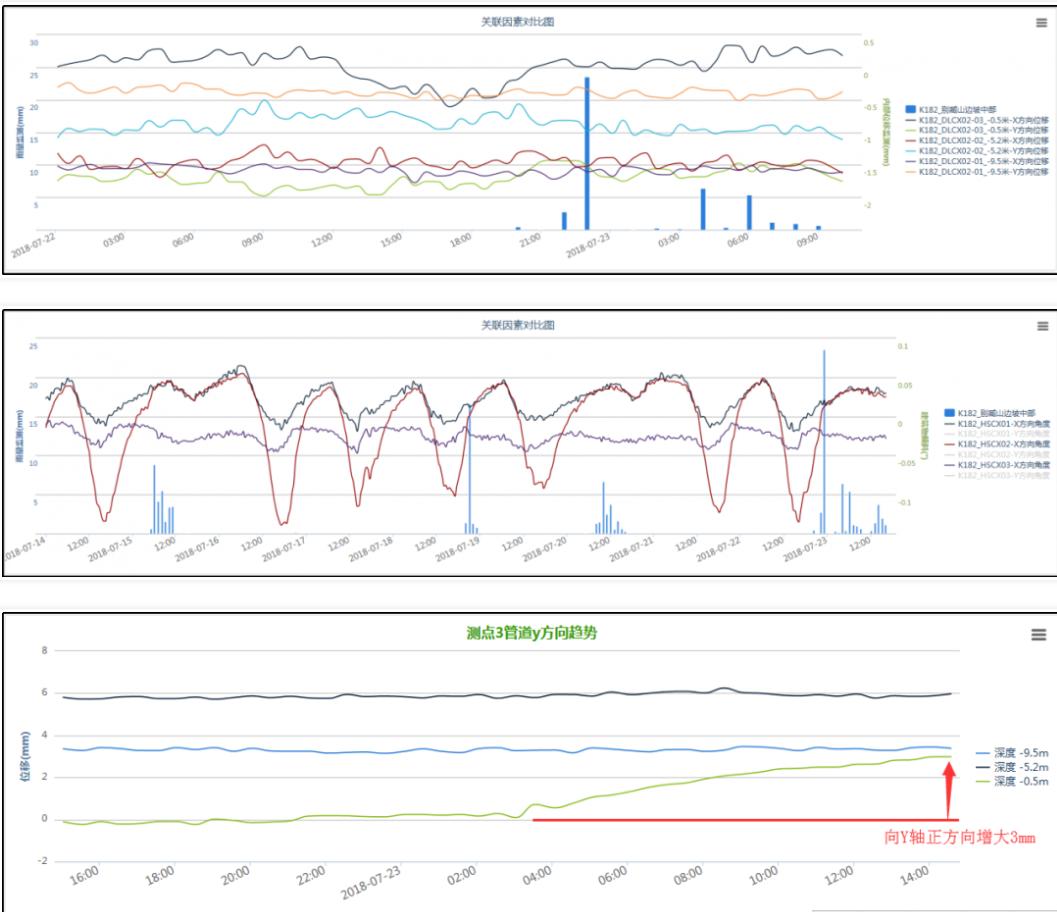This screenshot has height=912, width=1057.
Task: Toggle K182 blue rainfall series in middle chart legend
Action: (x=990, y=413)
